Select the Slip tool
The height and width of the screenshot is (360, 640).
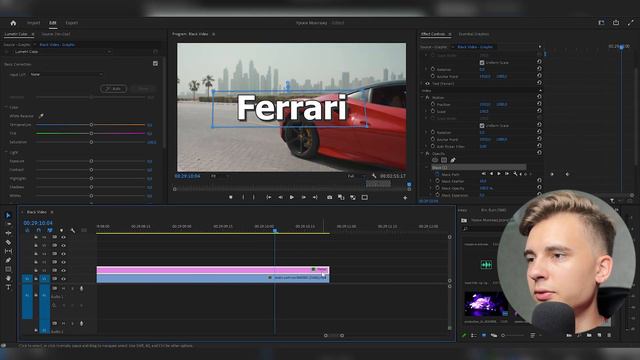[x=8, y=251]
